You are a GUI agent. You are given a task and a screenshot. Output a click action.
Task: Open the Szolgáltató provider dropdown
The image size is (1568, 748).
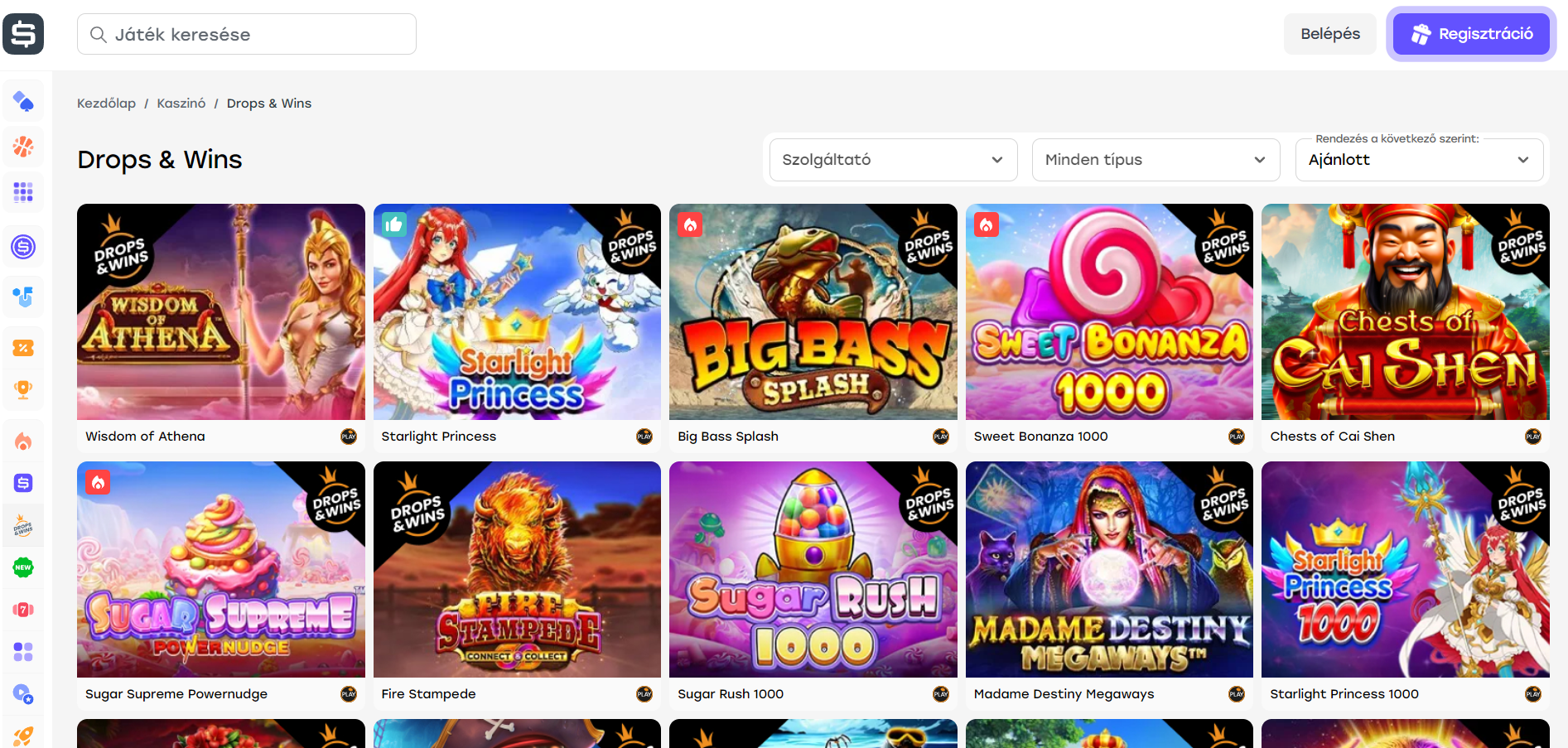point(893,160)
